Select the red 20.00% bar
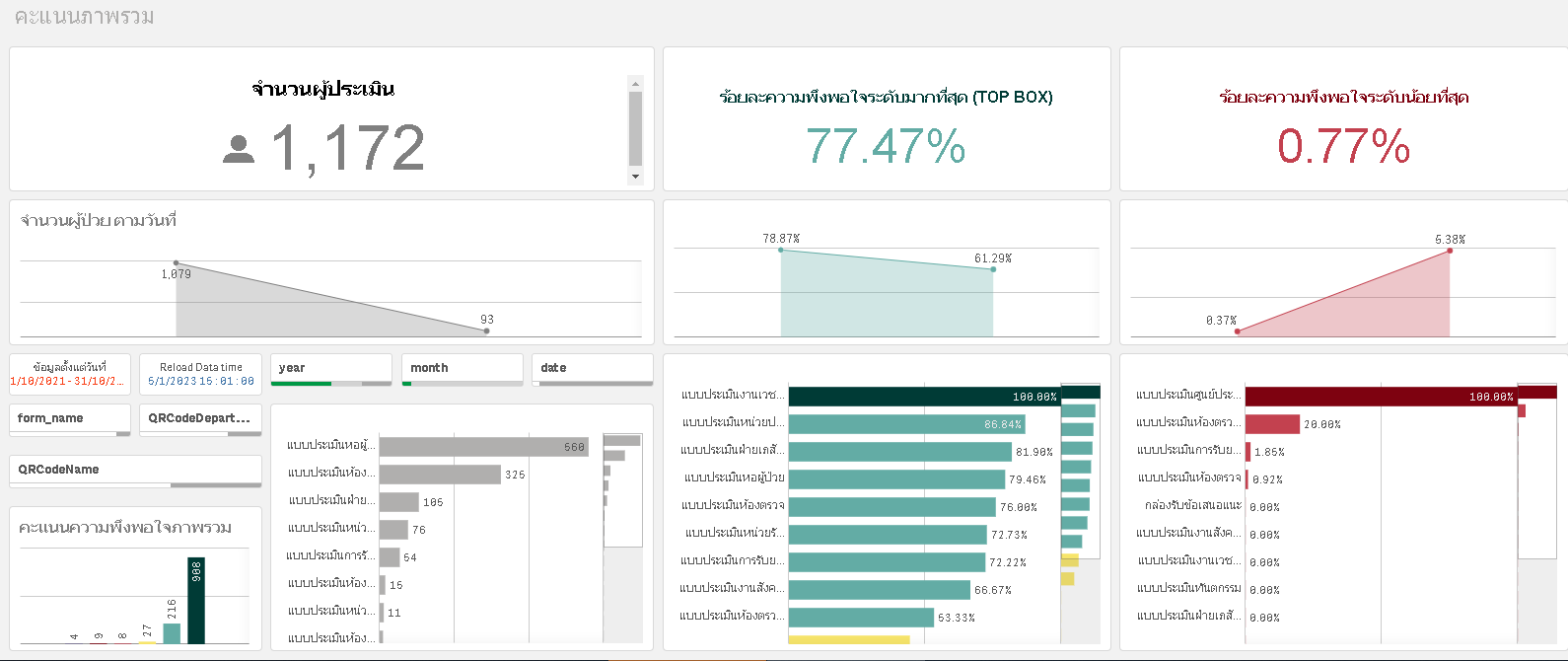Viewport: 1568px width, 661px height. pyautogui.click(x=1272, y=424)
